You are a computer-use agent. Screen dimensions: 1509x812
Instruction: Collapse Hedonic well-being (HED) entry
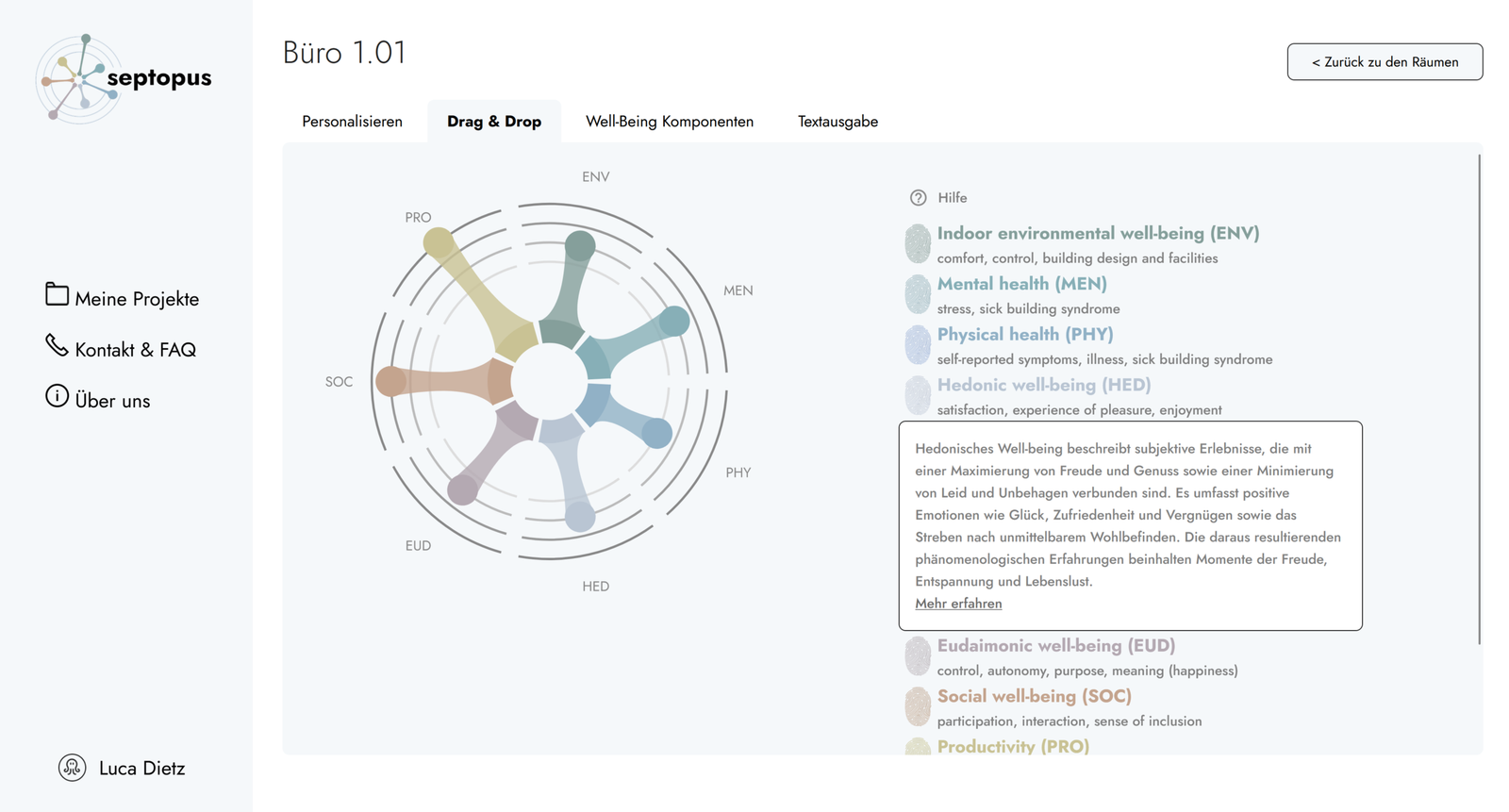coord(1043,385)
